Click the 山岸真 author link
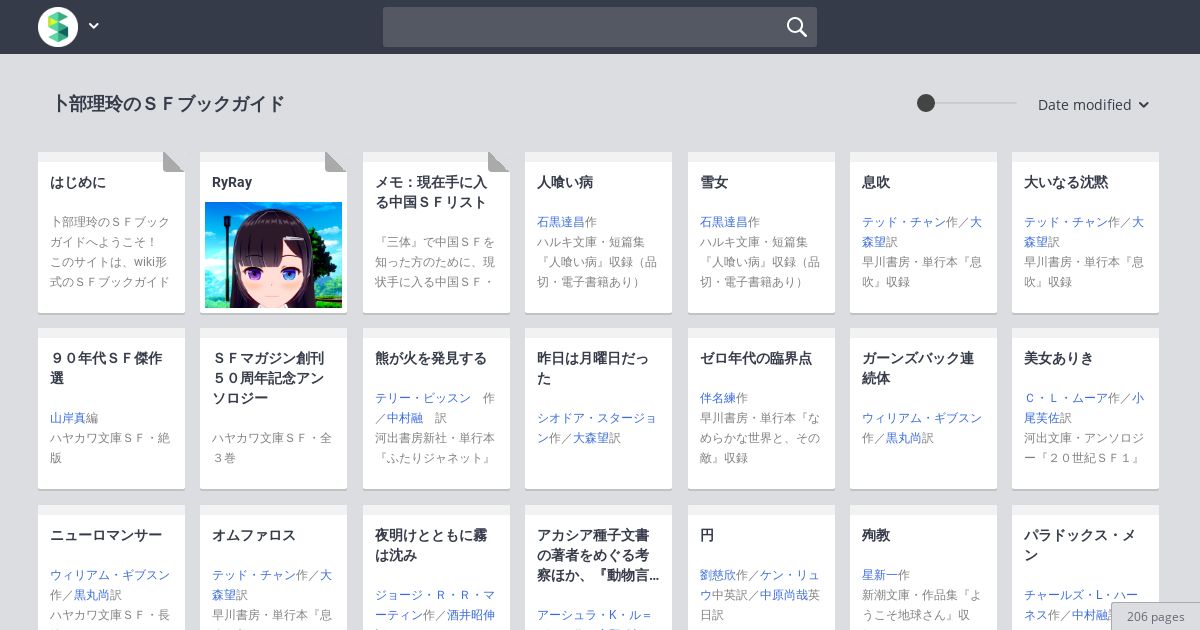 coord(68,418)
